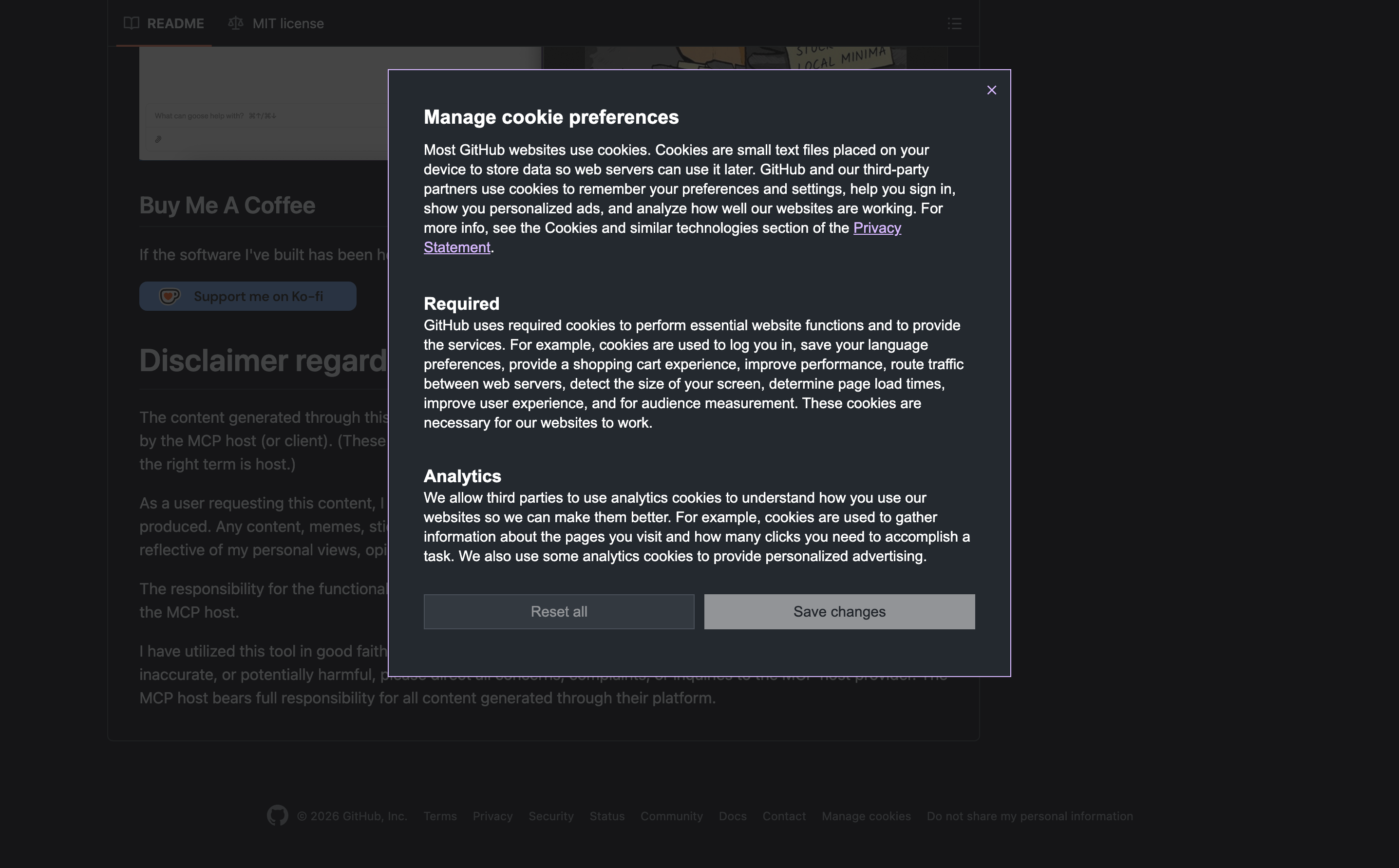This screenshot has width=1399, height=868.
Task: Click the Reset all button
Action: pos(559,611)
